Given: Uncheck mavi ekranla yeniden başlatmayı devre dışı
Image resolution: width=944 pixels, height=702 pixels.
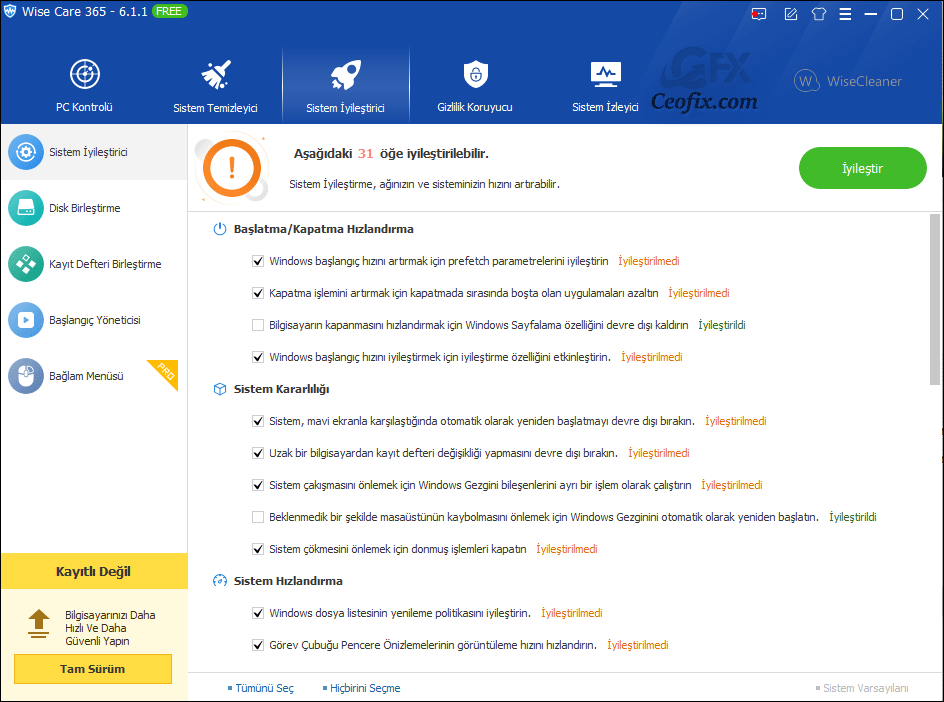Looking at the screenshot, I should [x=258, y=421].
